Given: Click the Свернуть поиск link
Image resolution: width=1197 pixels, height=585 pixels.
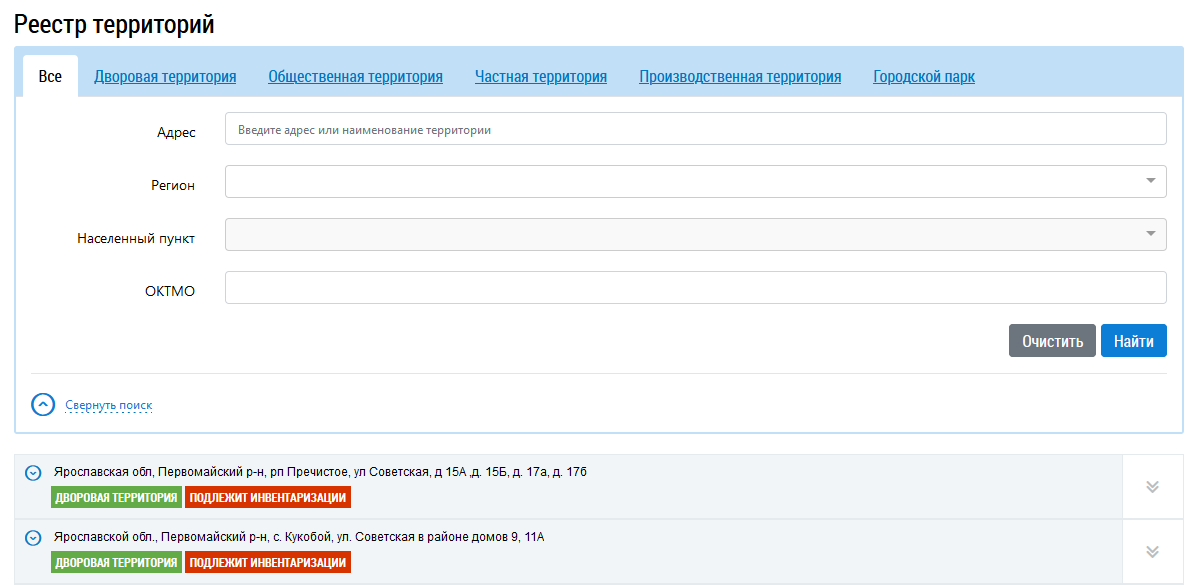Looking at the screenshot, I should tap(109, 405).
